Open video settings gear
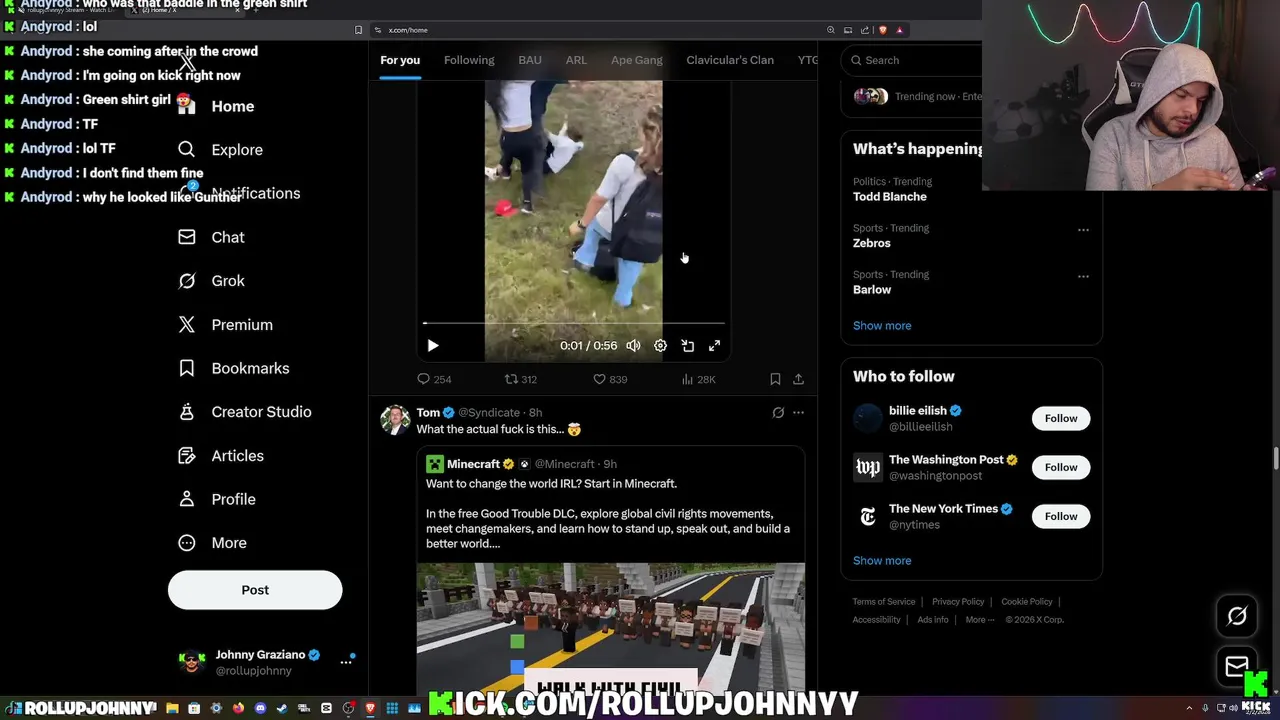Screen dimensions: 1280x720 tap(660, 346)
